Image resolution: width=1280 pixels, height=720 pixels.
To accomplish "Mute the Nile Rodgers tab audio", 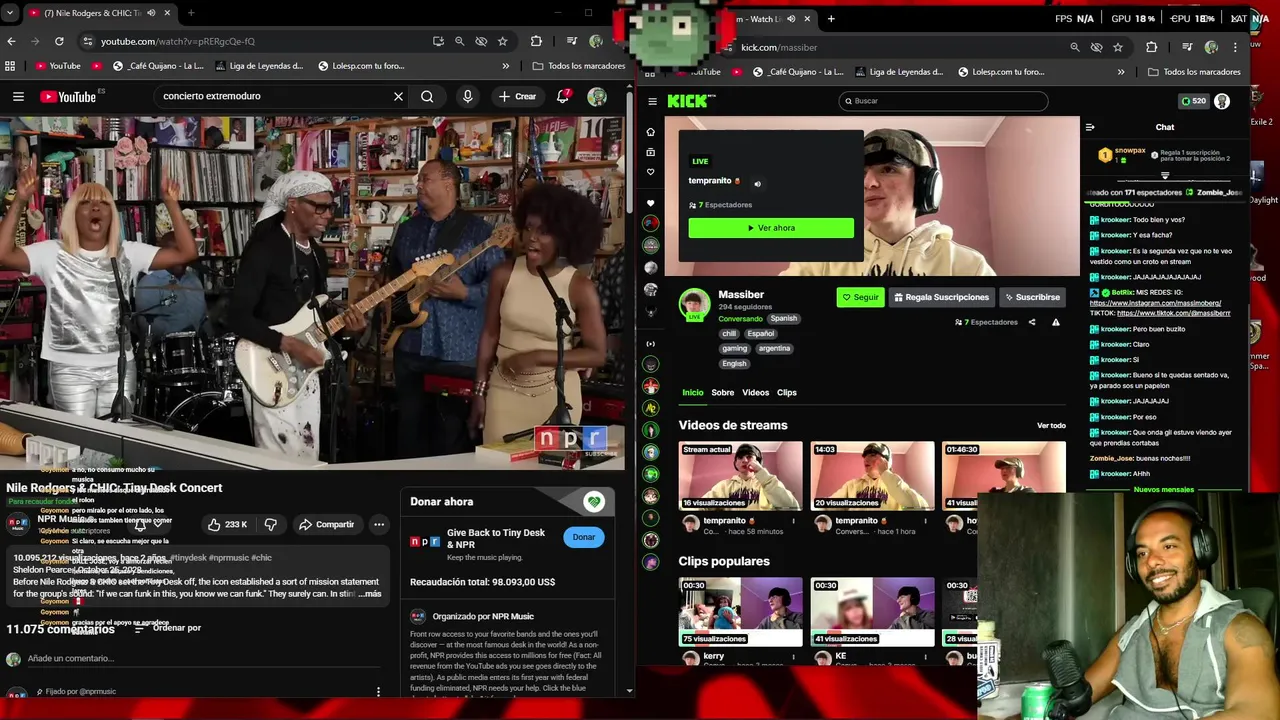I will [x=151, y=13].
